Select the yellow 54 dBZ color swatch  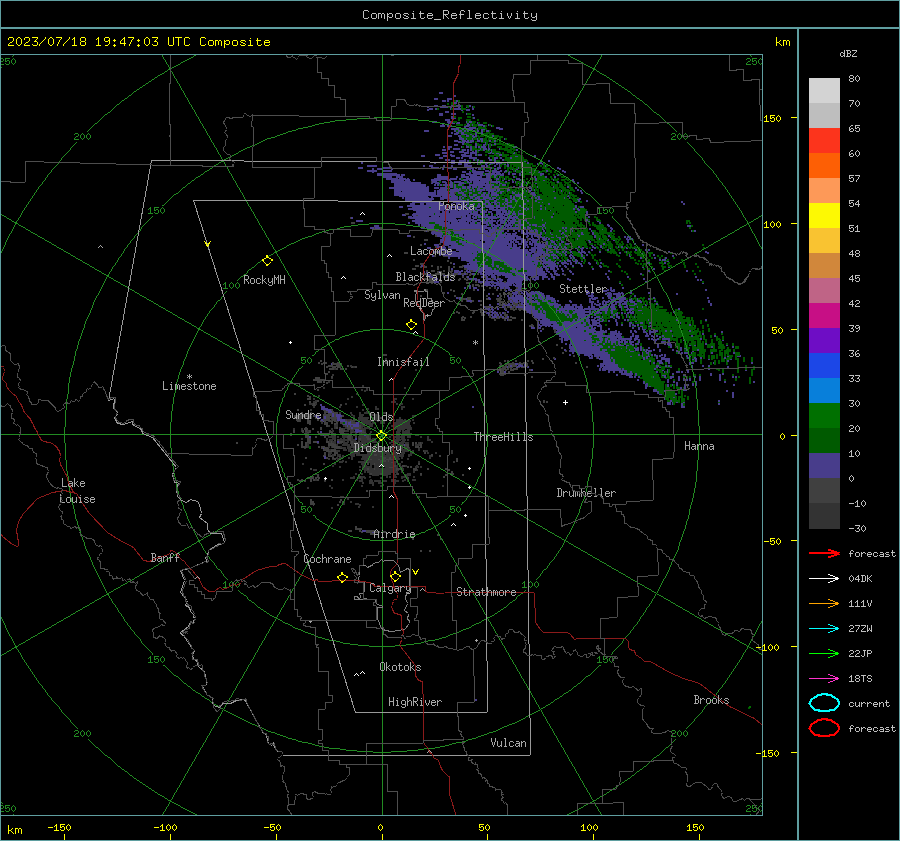pyautogui.click(x=824, y=215)
